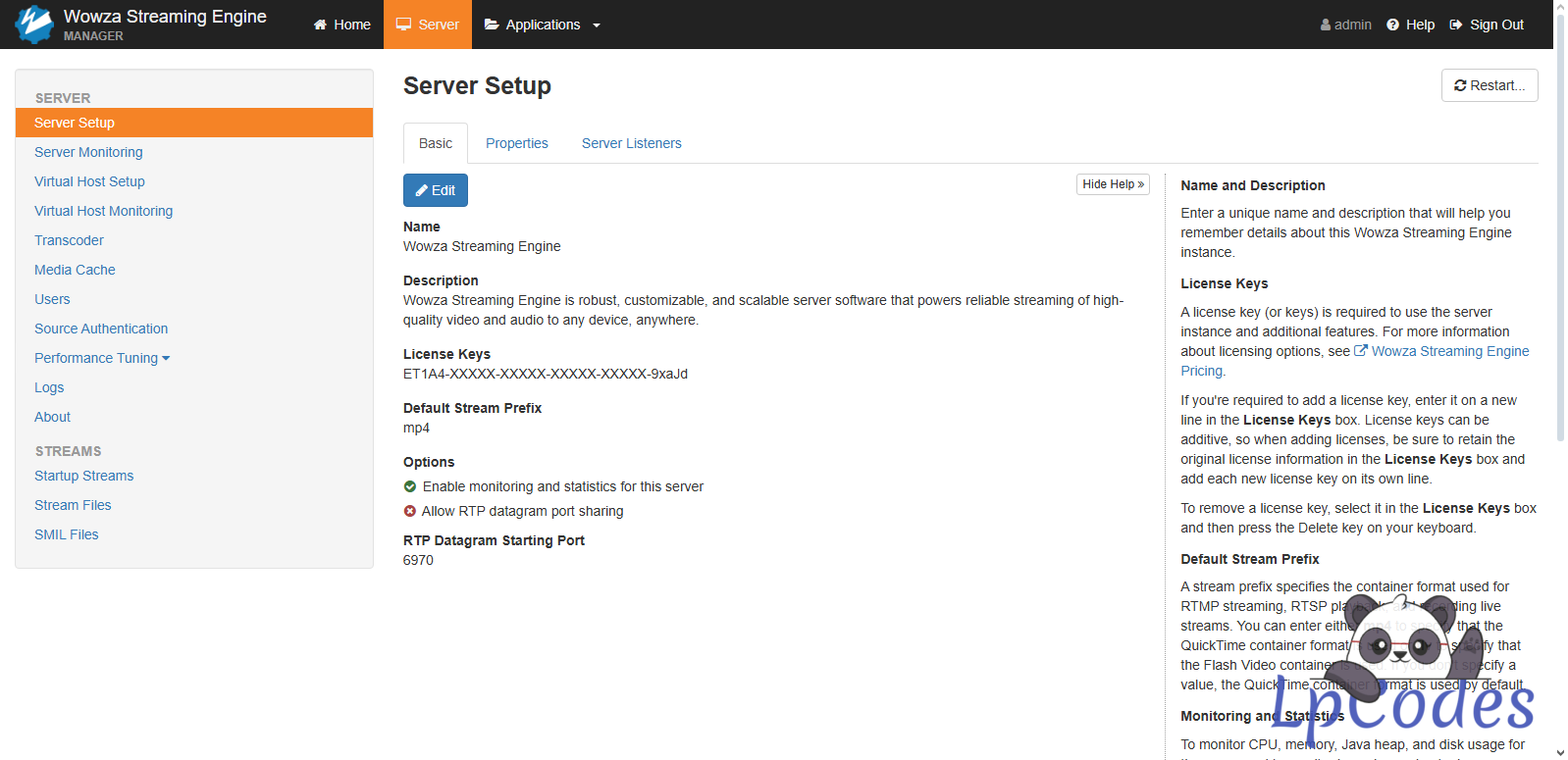The image size is (1568, 760).
Task: Open the Applications dropdown caret
Action: coord(597,25)
